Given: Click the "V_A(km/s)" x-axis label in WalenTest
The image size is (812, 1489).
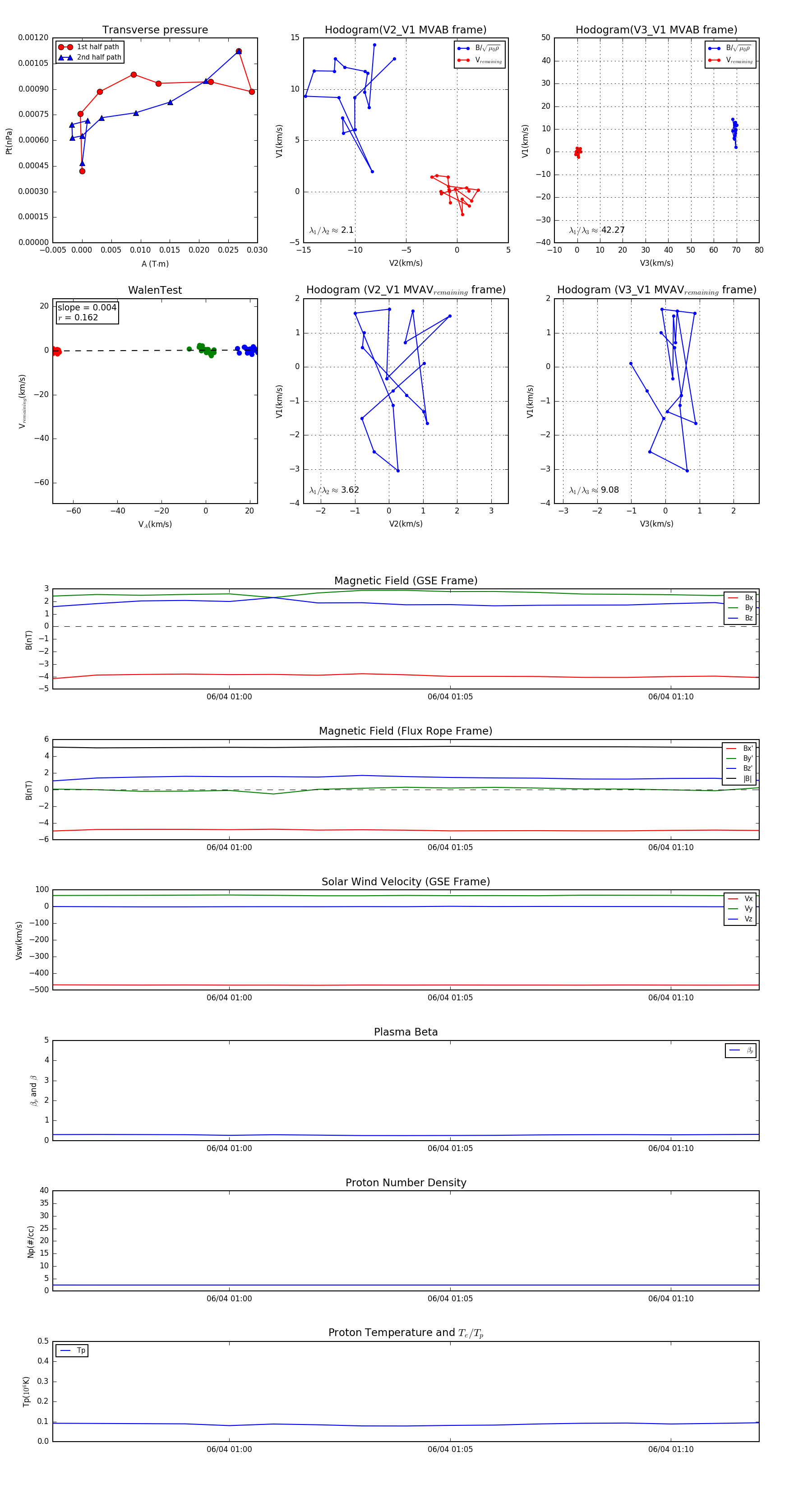Looking at the screenshot, I should click(x=155, y=525).
